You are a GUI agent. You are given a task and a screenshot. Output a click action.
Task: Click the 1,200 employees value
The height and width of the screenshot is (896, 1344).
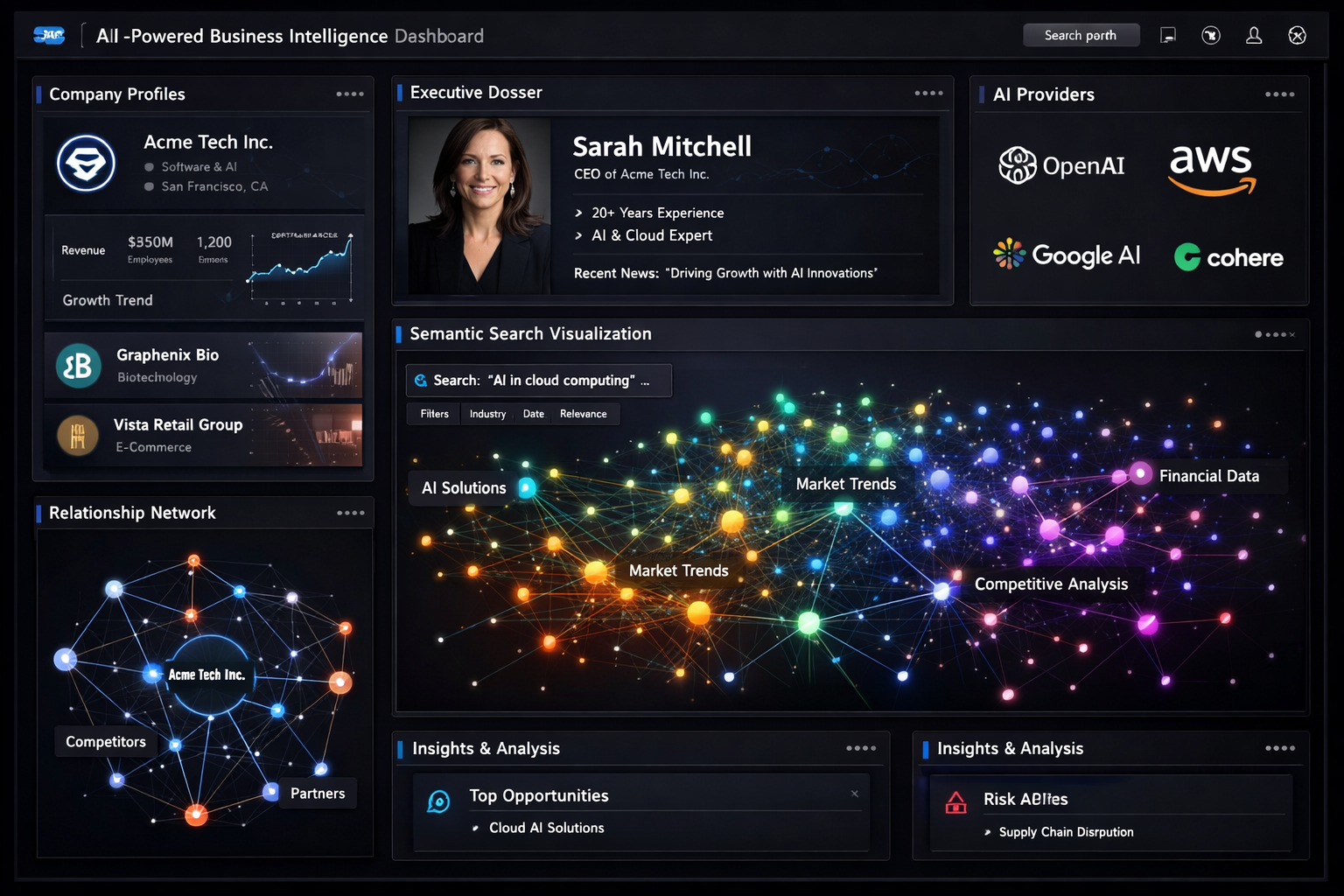point(213,242)
